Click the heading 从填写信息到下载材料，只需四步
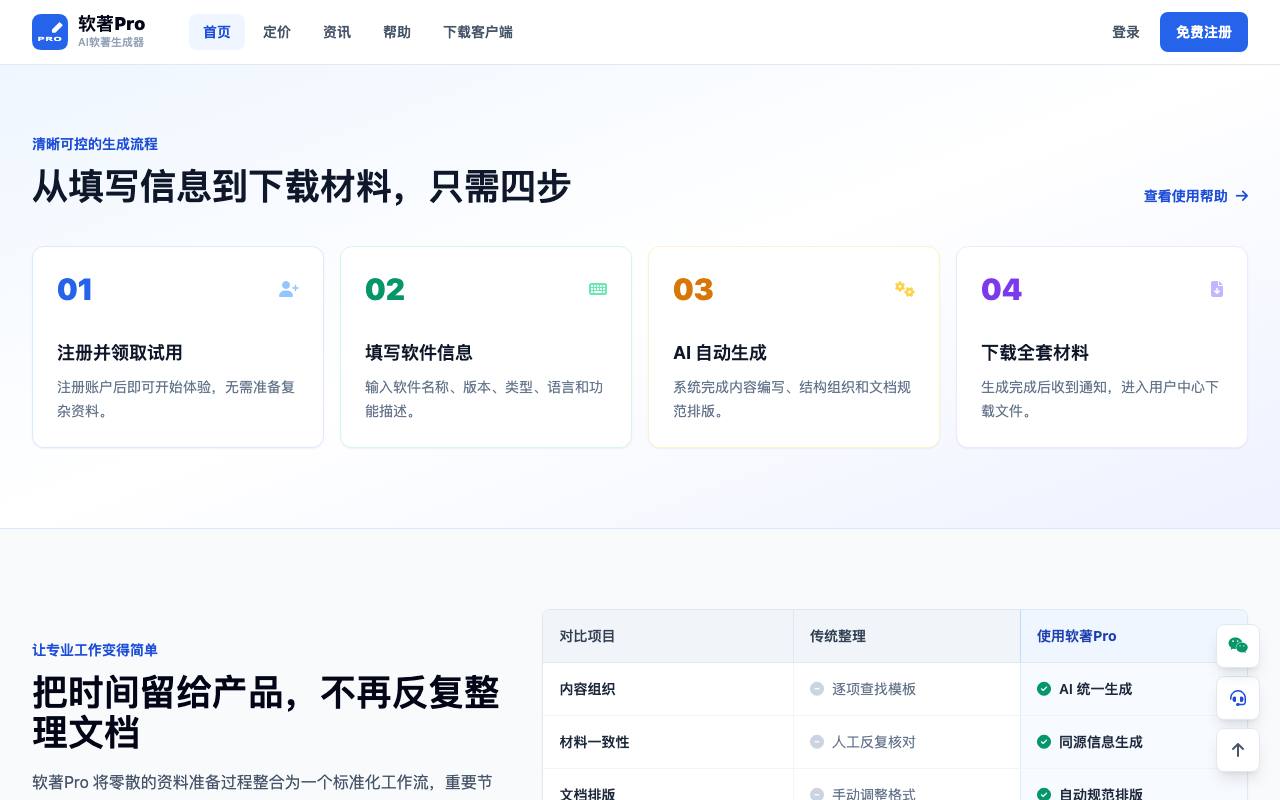This screenshot has width=1280, height=800. tap(301, 187)
